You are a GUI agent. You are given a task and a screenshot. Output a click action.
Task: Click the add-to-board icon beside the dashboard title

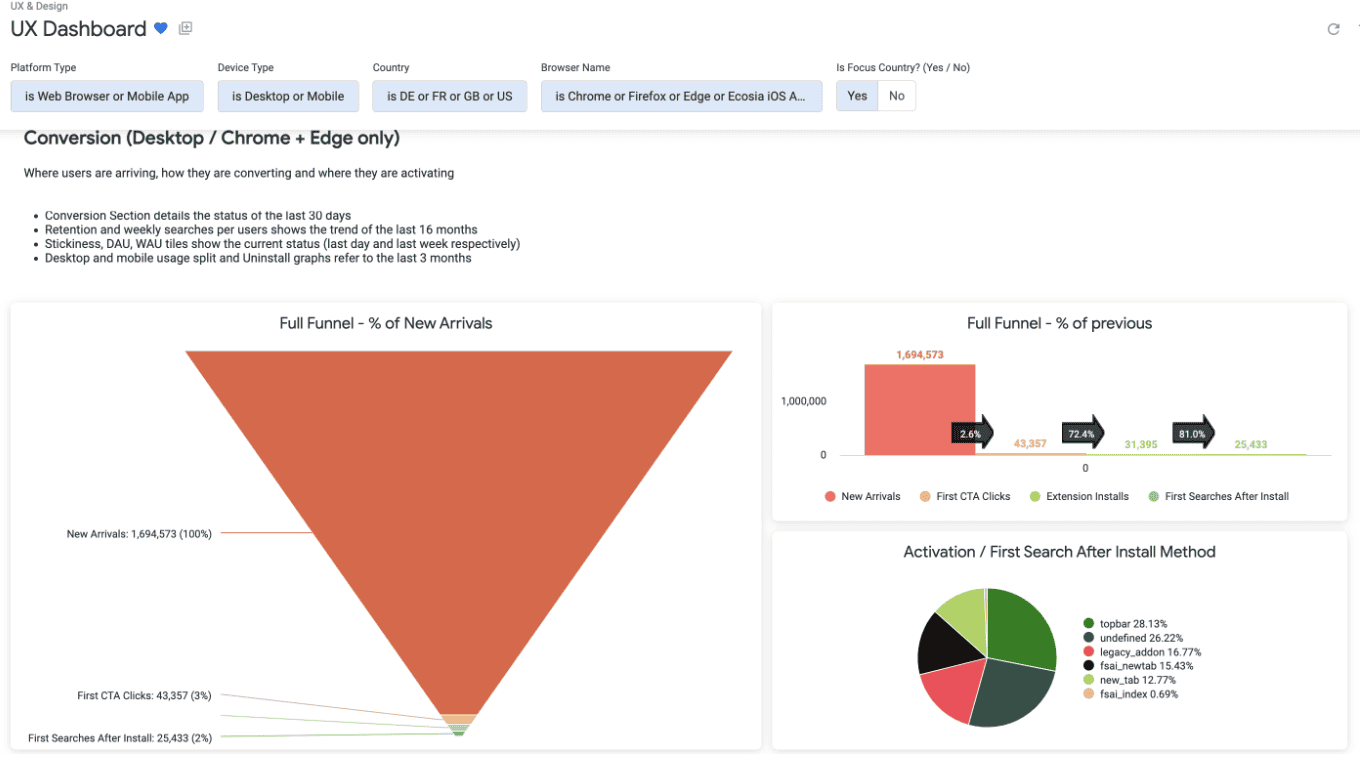(185, 29)
